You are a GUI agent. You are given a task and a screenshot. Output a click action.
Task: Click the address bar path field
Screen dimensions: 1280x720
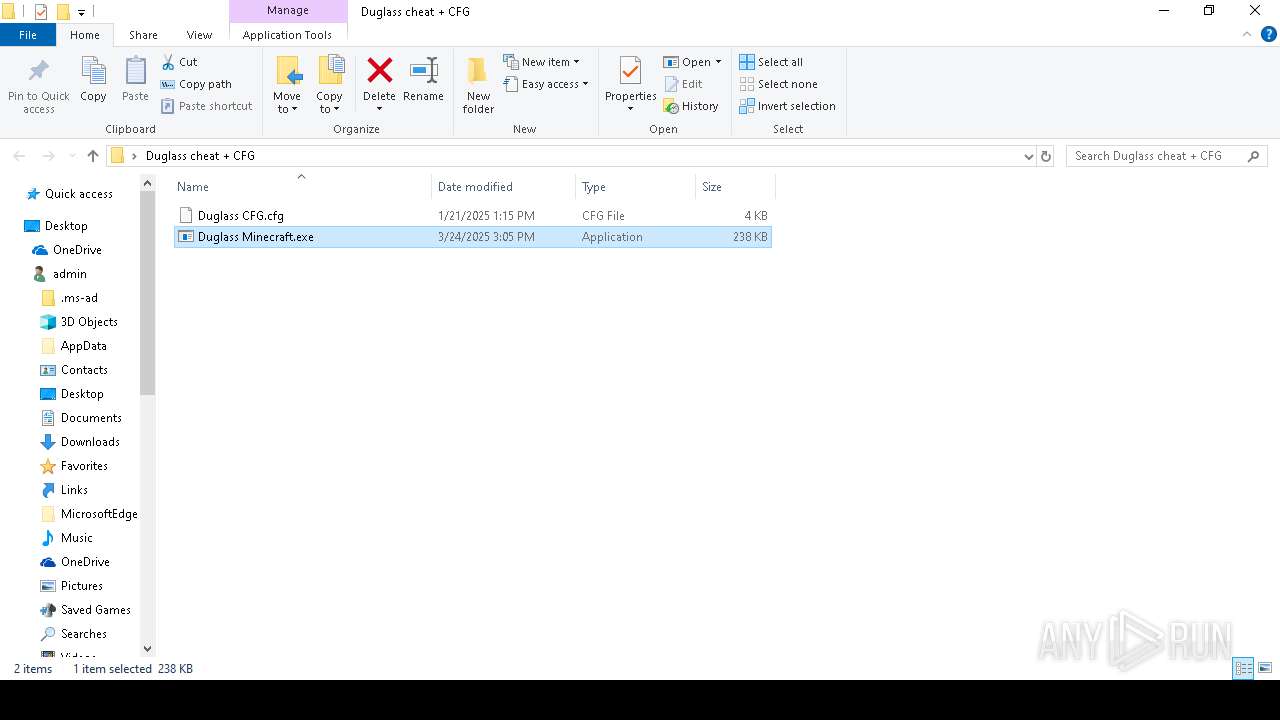point(570,156)
